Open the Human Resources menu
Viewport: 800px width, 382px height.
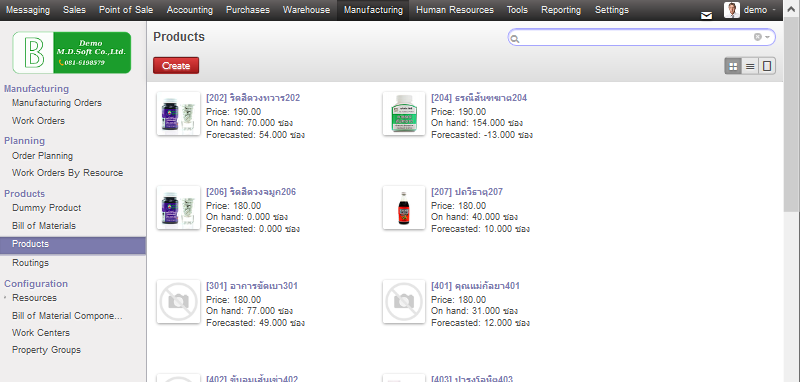(455, 10)
